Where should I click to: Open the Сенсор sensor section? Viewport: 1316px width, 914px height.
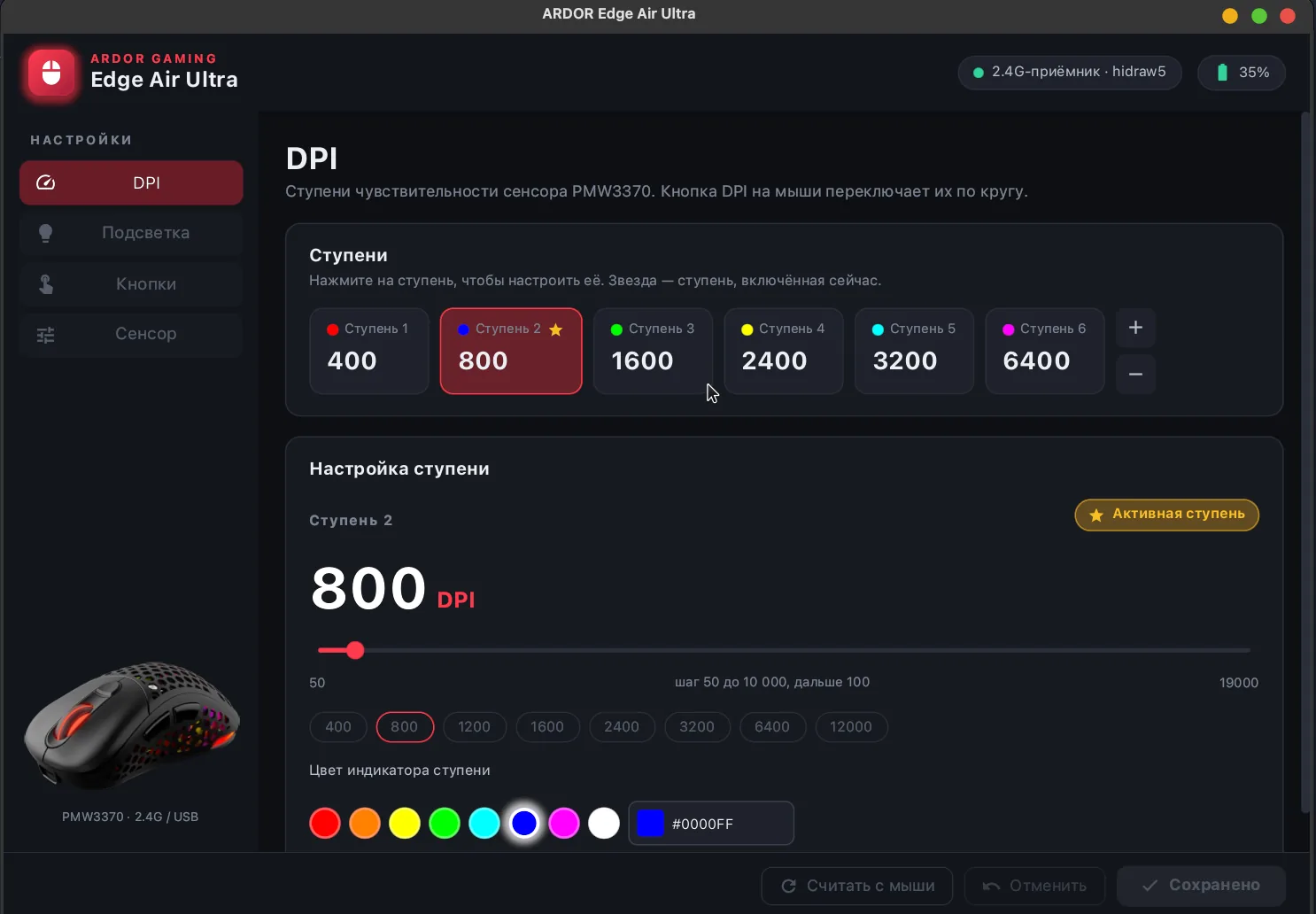(x=131, y=334)
